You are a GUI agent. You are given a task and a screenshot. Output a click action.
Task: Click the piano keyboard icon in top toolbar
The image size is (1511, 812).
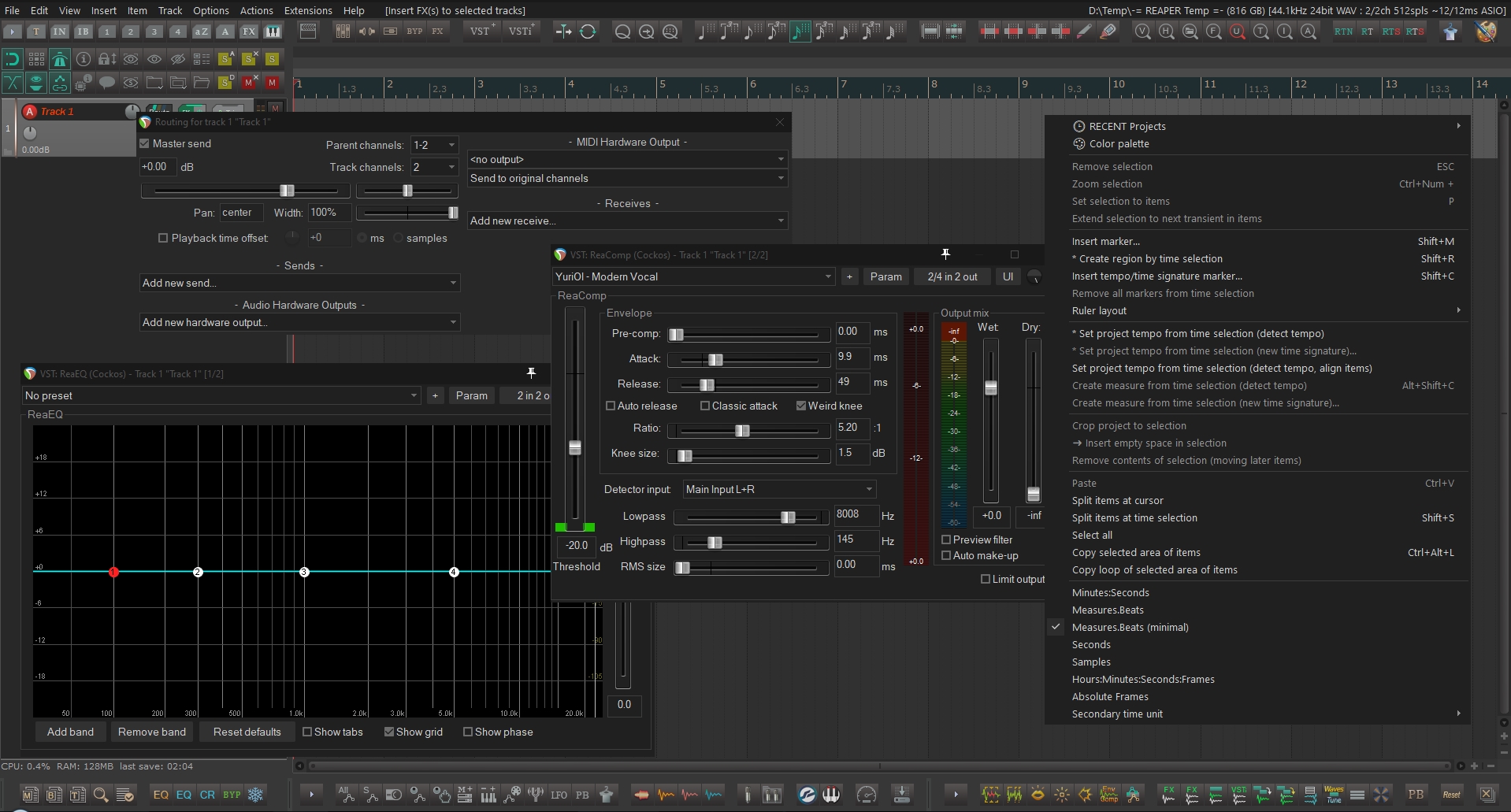pos(273,32)
